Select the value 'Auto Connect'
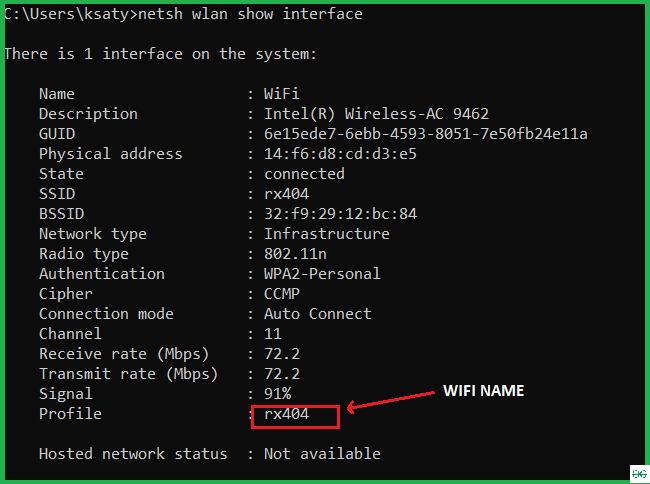 pos(318,314)
